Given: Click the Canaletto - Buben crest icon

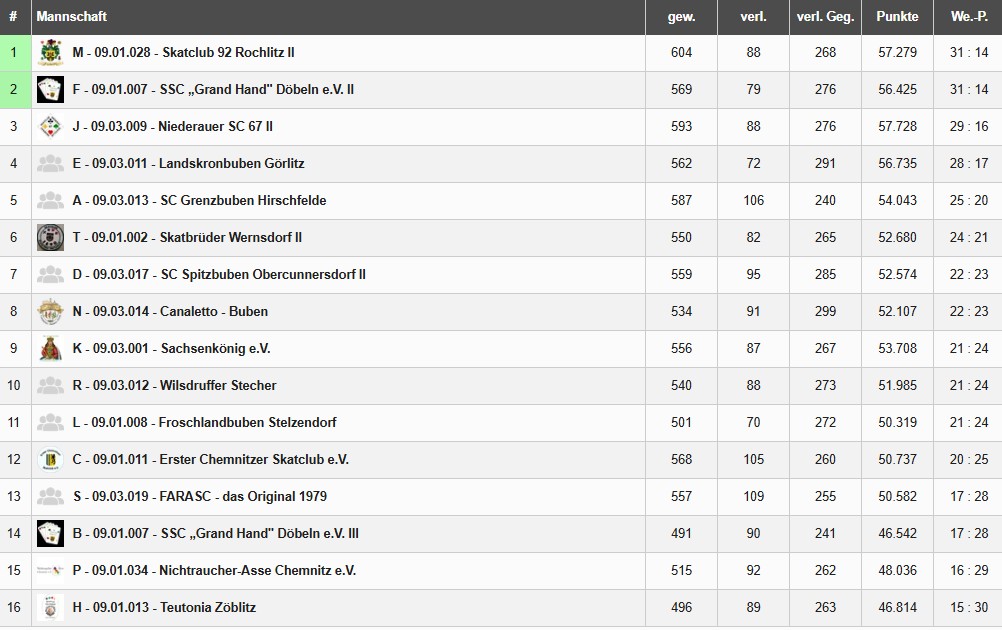Looking at the screenshot, I should click(x=50, y=311).
